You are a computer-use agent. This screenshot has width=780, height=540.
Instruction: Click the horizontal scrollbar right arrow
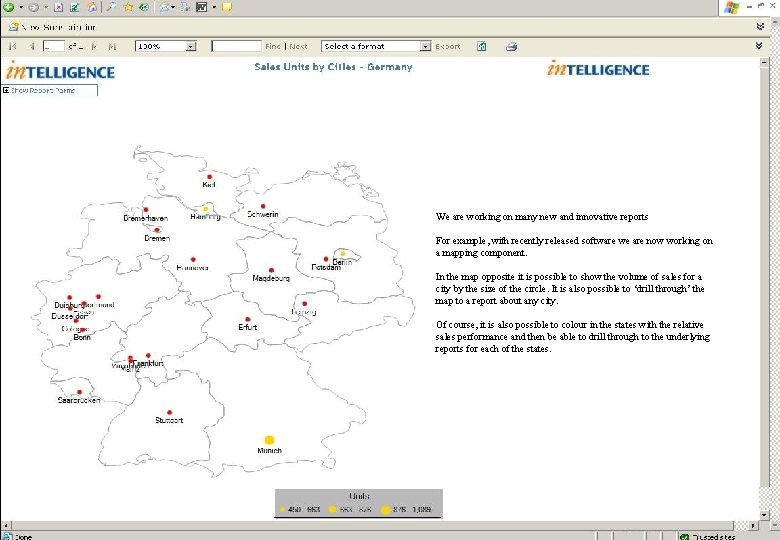(x=753, y=525)
